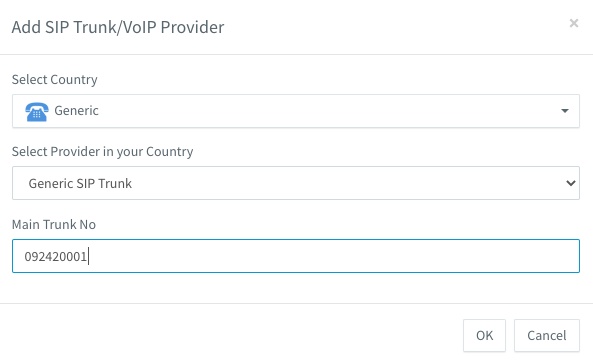Expand the Select Country caret arrow
This screenshot has height=363, width=593.
[x=565, y=111]
